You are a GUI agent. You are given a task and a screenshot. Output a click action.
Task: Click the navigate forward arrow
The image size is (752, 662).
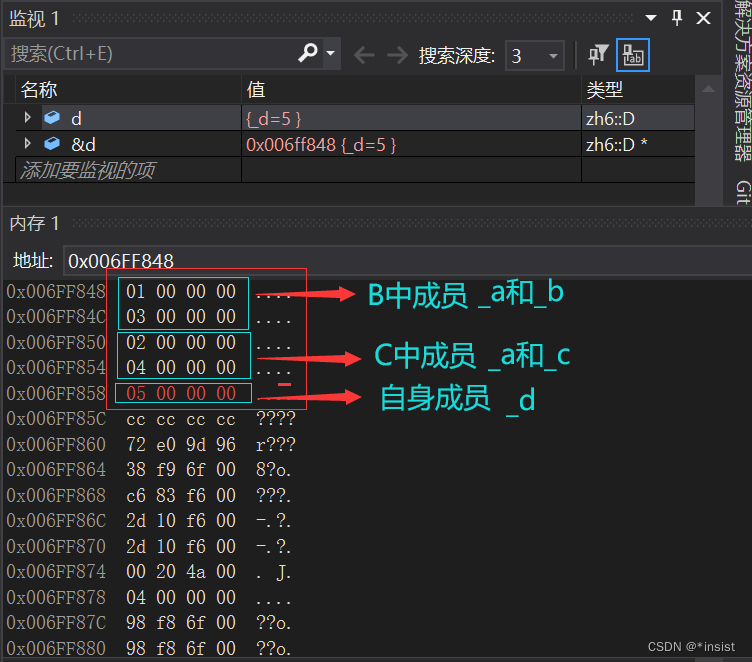[397, 55]
